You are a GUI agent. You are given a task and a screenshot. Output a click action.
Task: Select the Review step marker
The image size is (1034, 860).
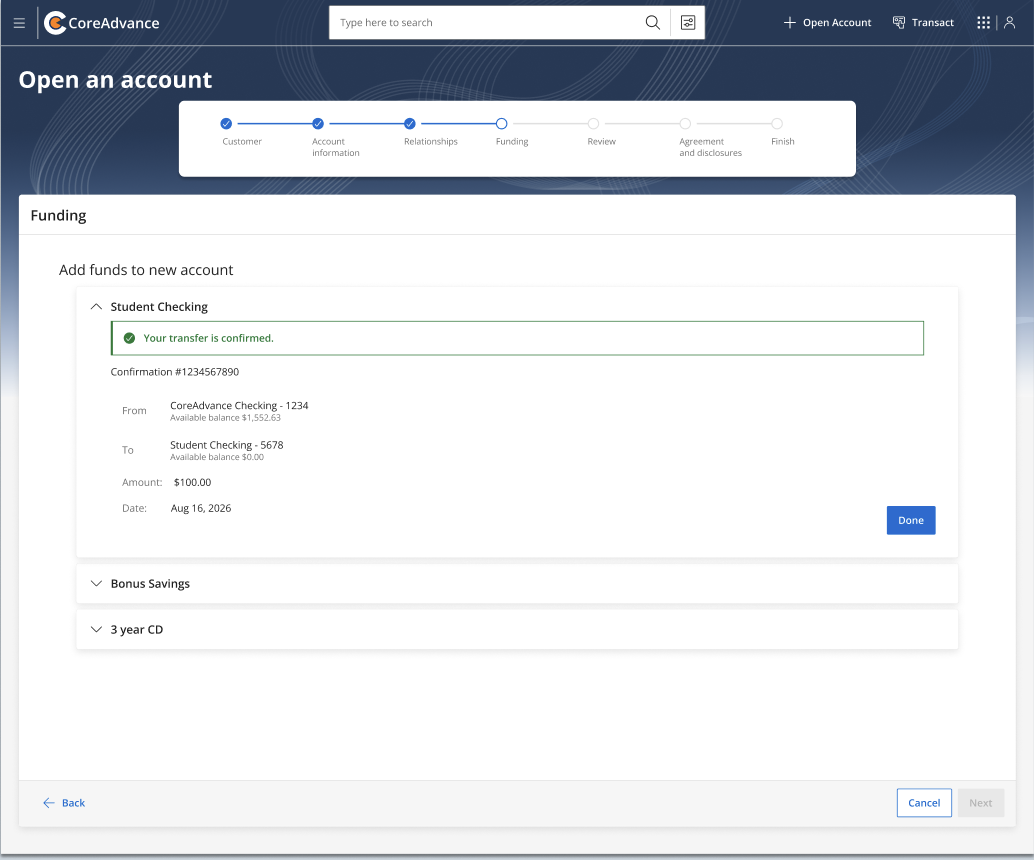(x=593, y=123)
